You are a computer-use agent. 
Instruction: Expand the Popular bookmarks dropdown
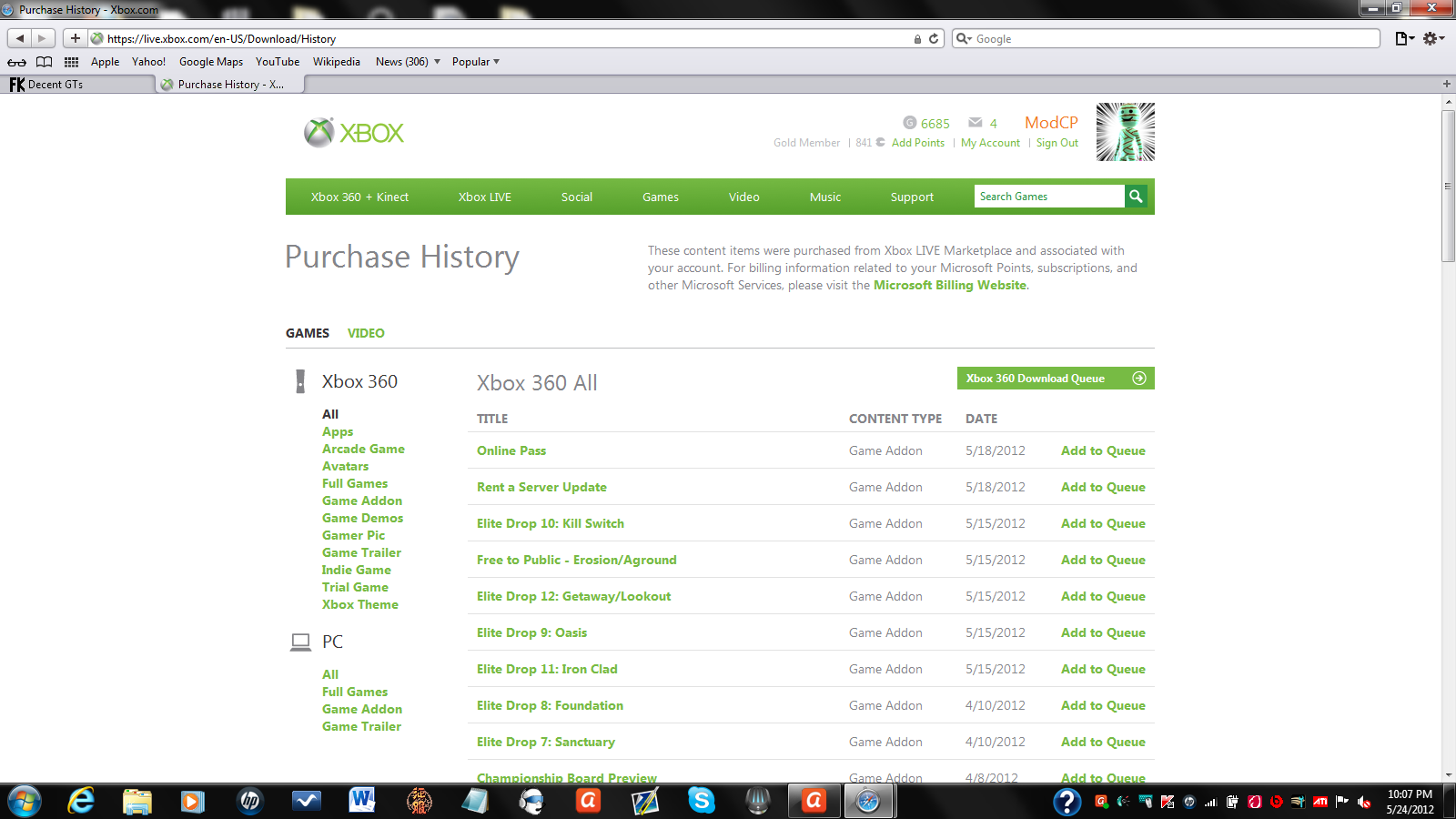[476, 62]
